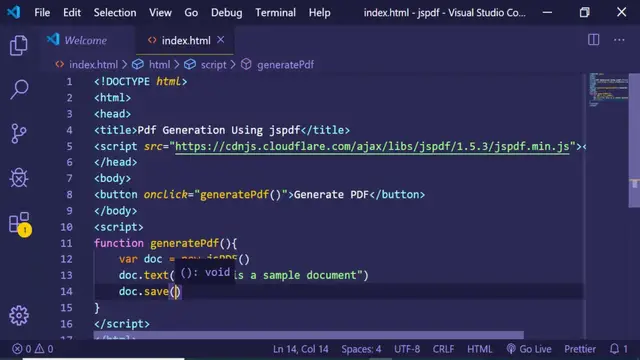Image resolution: width=640 pixels, height=360 pixels.
Task: Restore down the VS Code window
Action: (x=584, y=12)
